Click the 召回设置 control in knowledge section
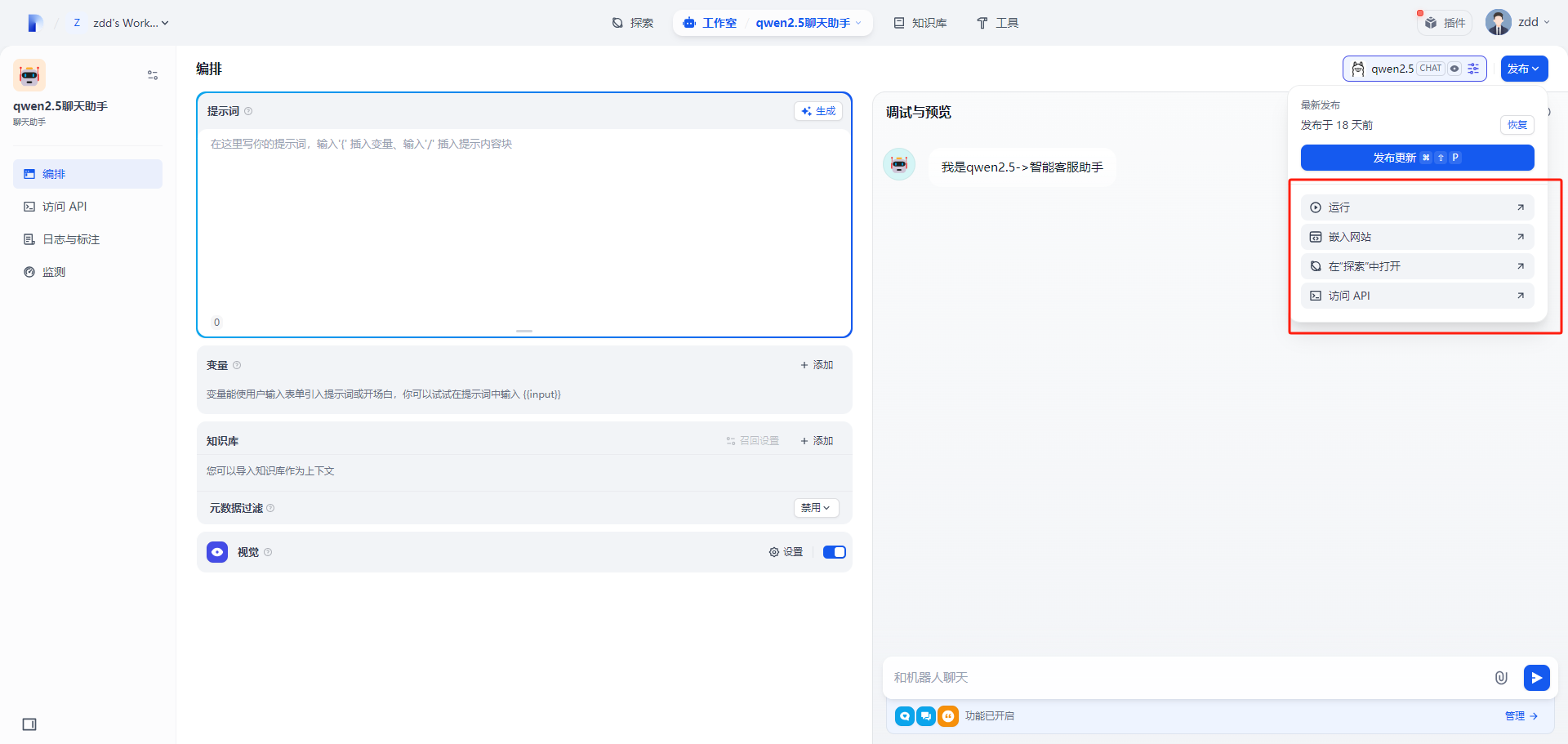 pos(752,440)
